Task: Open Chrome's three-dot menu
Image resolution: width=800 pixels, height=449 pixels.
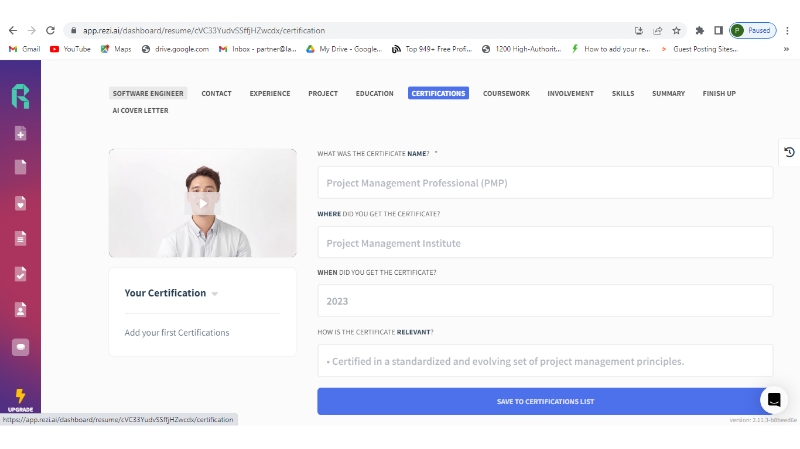Action: point(787,31)
